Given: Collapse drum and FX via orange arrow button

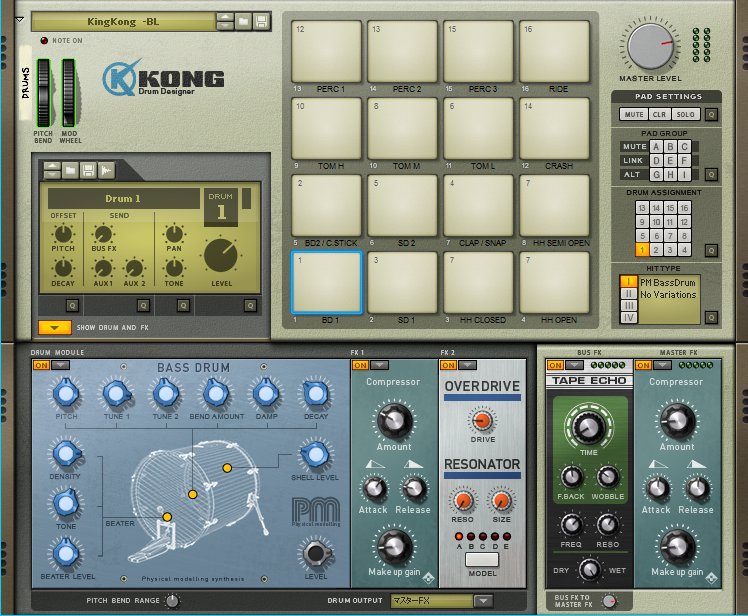Looking at the screenshot, I should (55, 327).
